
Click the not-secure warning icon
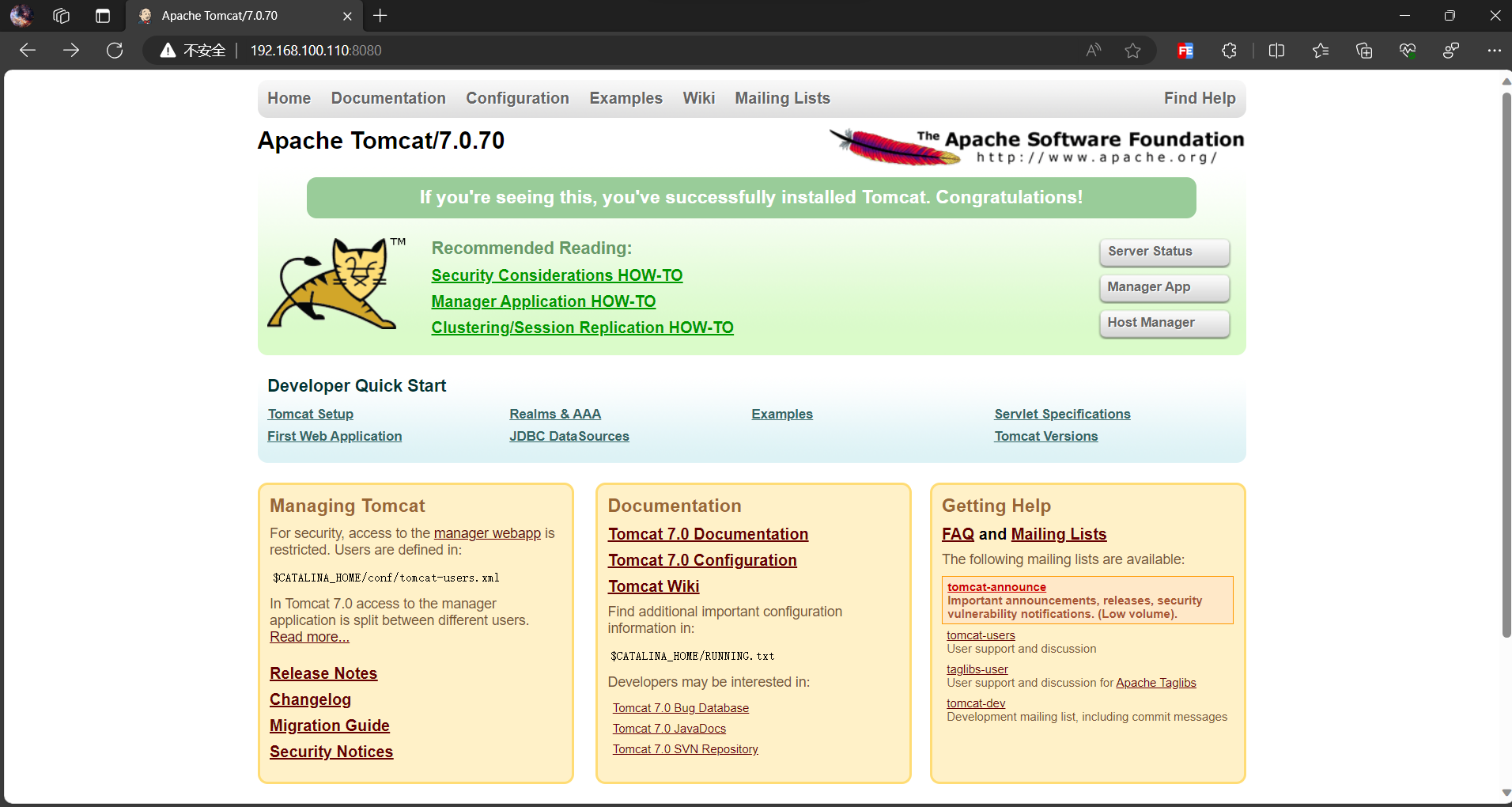[168, 51]
